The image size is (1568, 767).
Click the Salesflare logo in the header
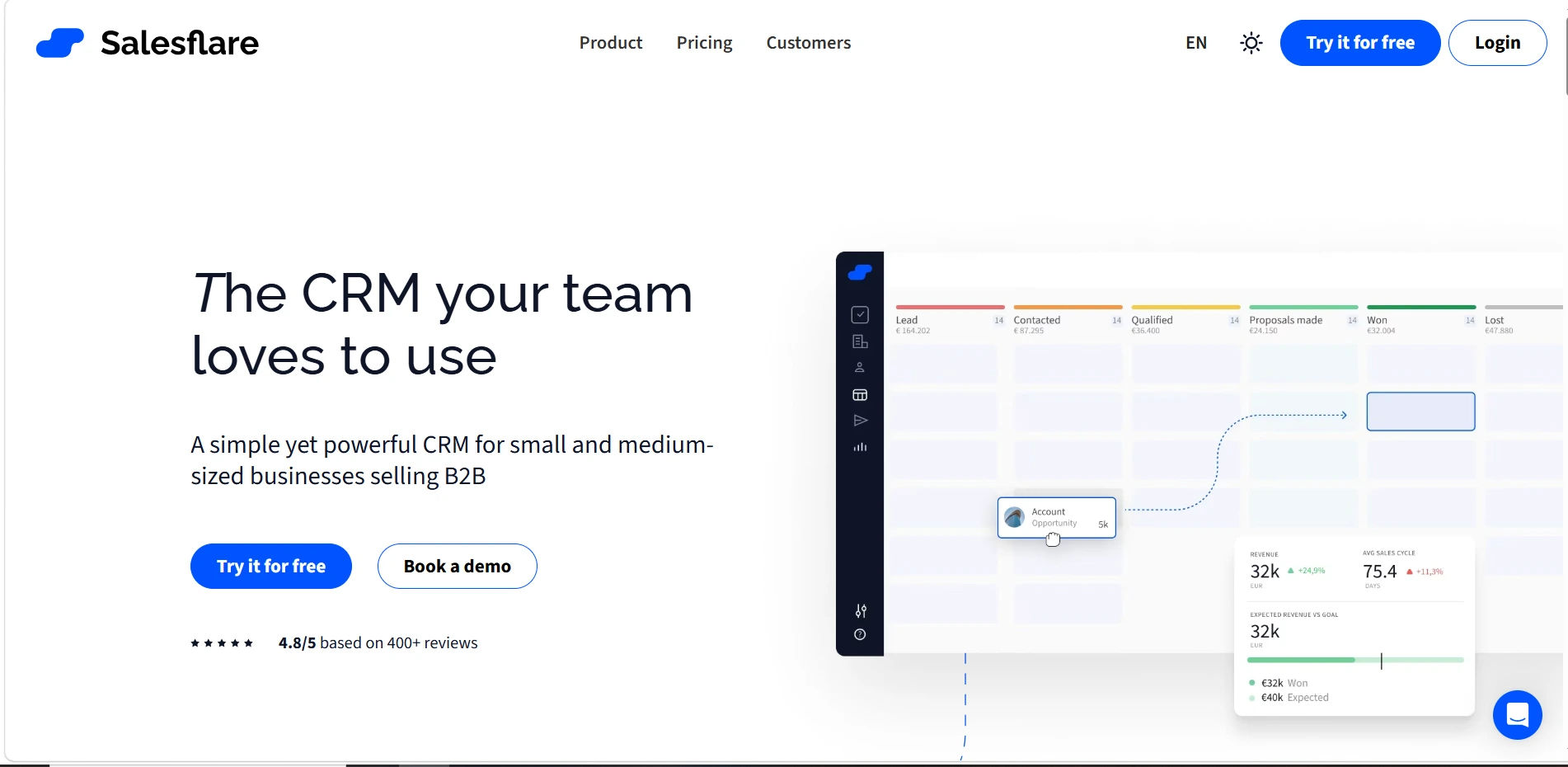pos(147,43)
